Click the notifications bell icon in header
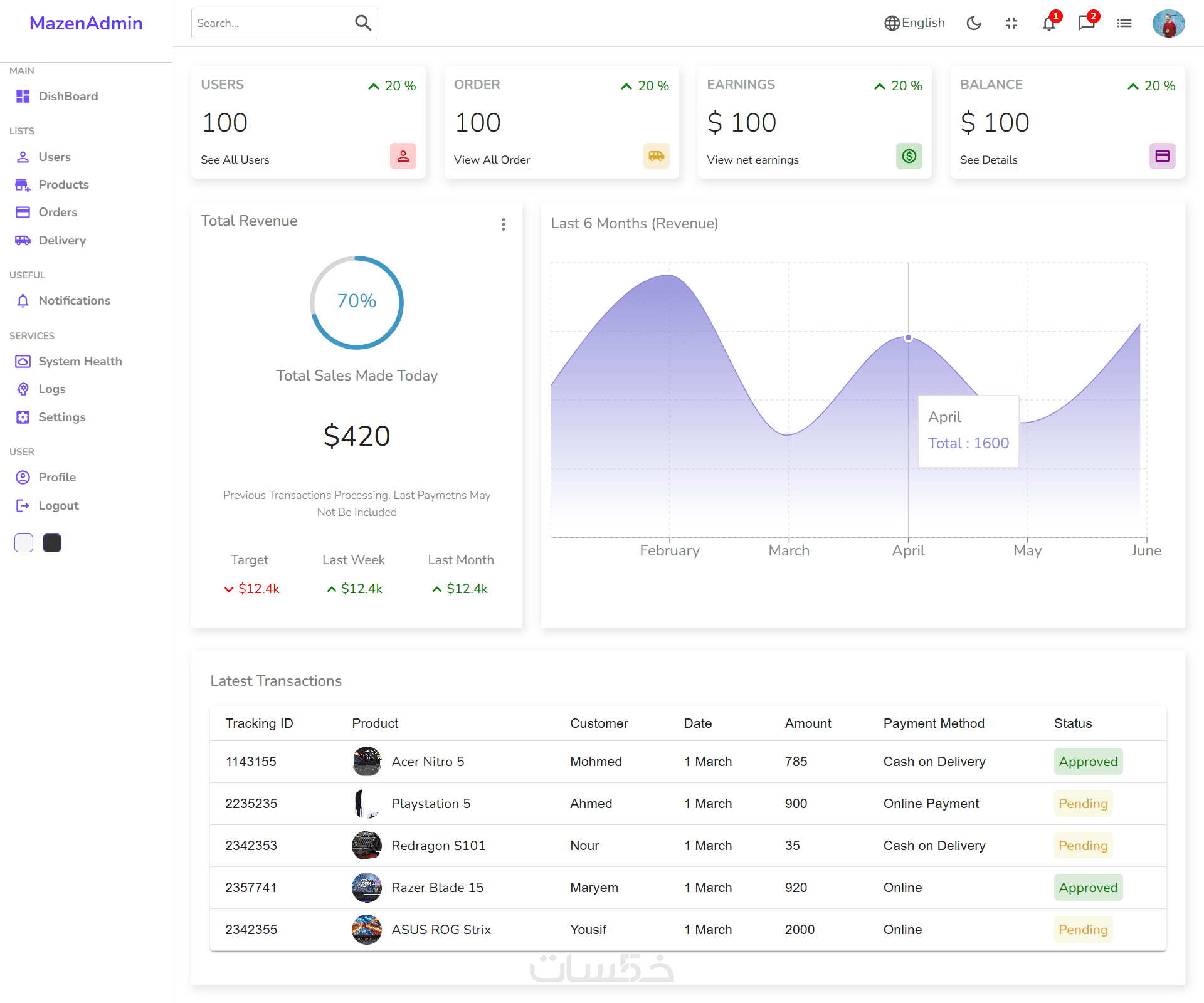Viewport: 1204px width, 1003px height. [1048, 24]
